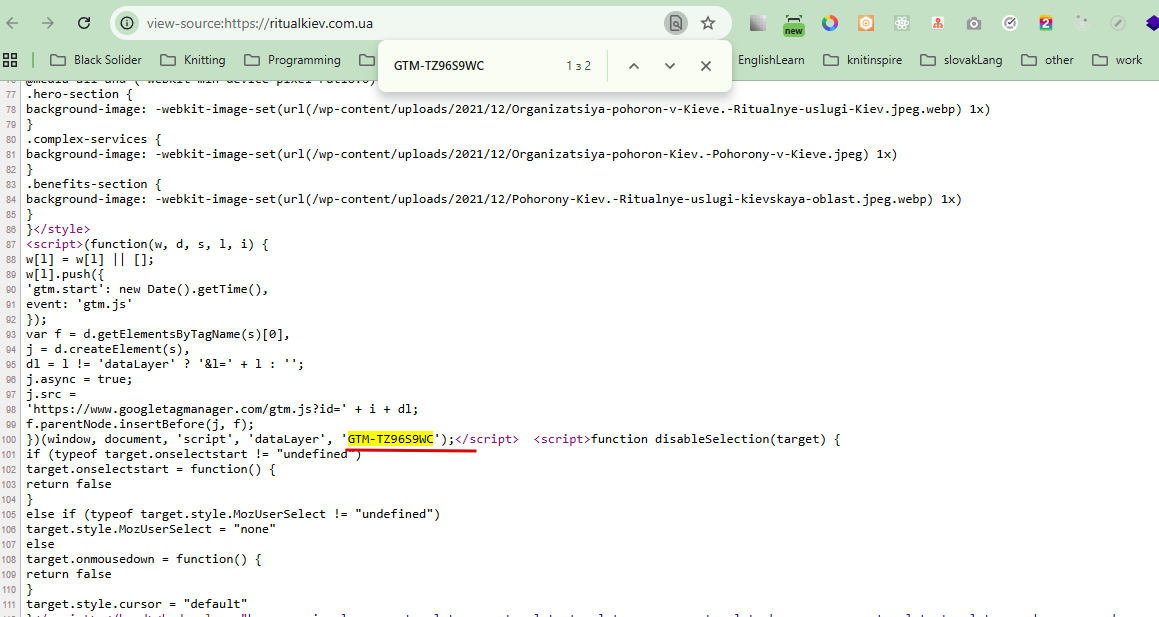Open the green 'new' badge extension

coord(794,24)
